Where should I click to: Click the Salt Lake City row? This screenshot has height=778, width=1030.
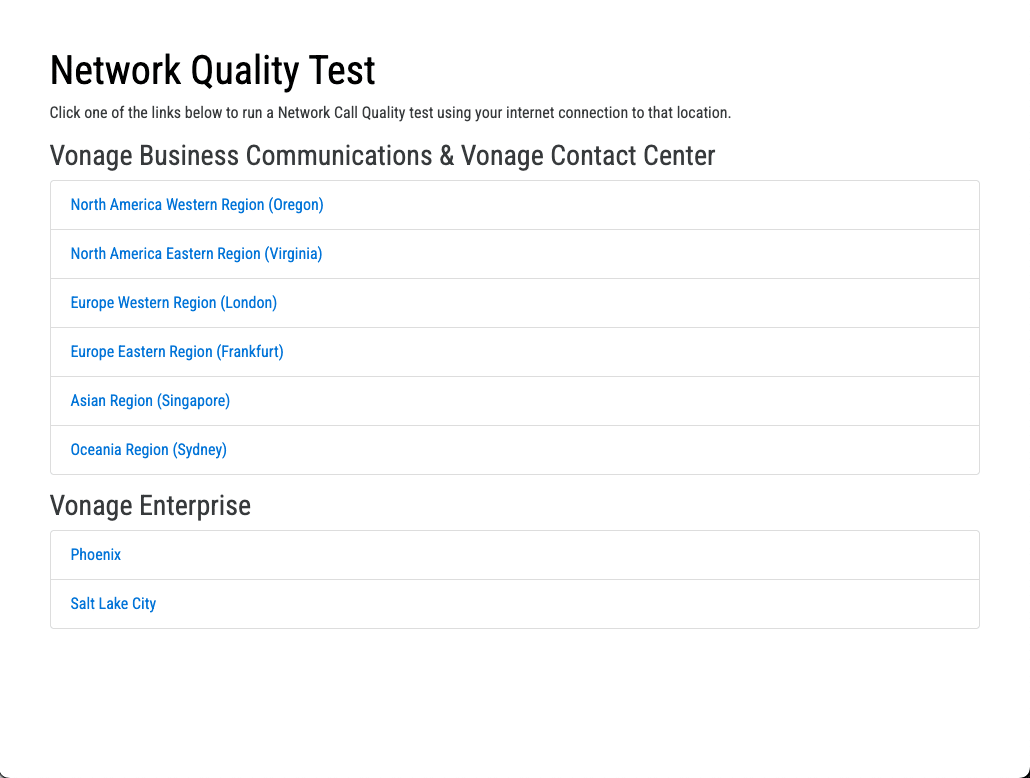coord(514,603)
